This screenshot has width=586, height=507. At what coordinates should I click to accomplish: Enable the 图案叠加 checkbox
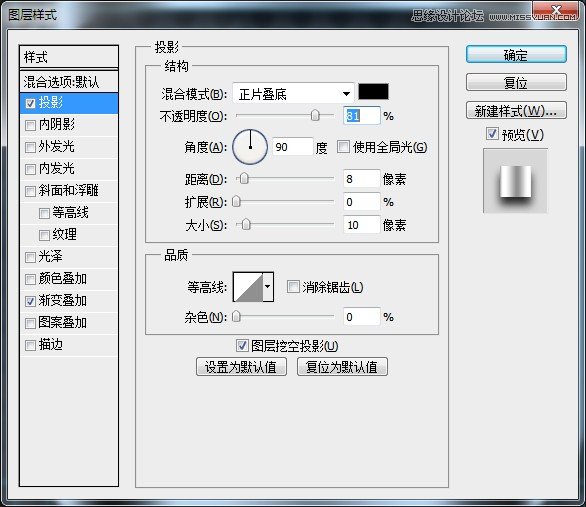(30, 323)
